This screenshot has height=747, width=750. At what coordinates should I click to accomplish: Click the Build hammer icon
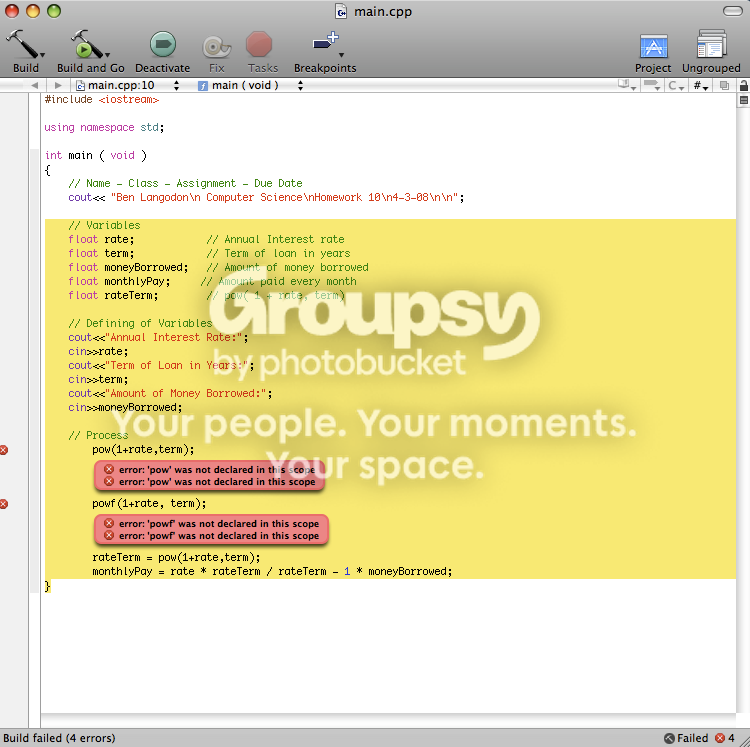(22, 44)
